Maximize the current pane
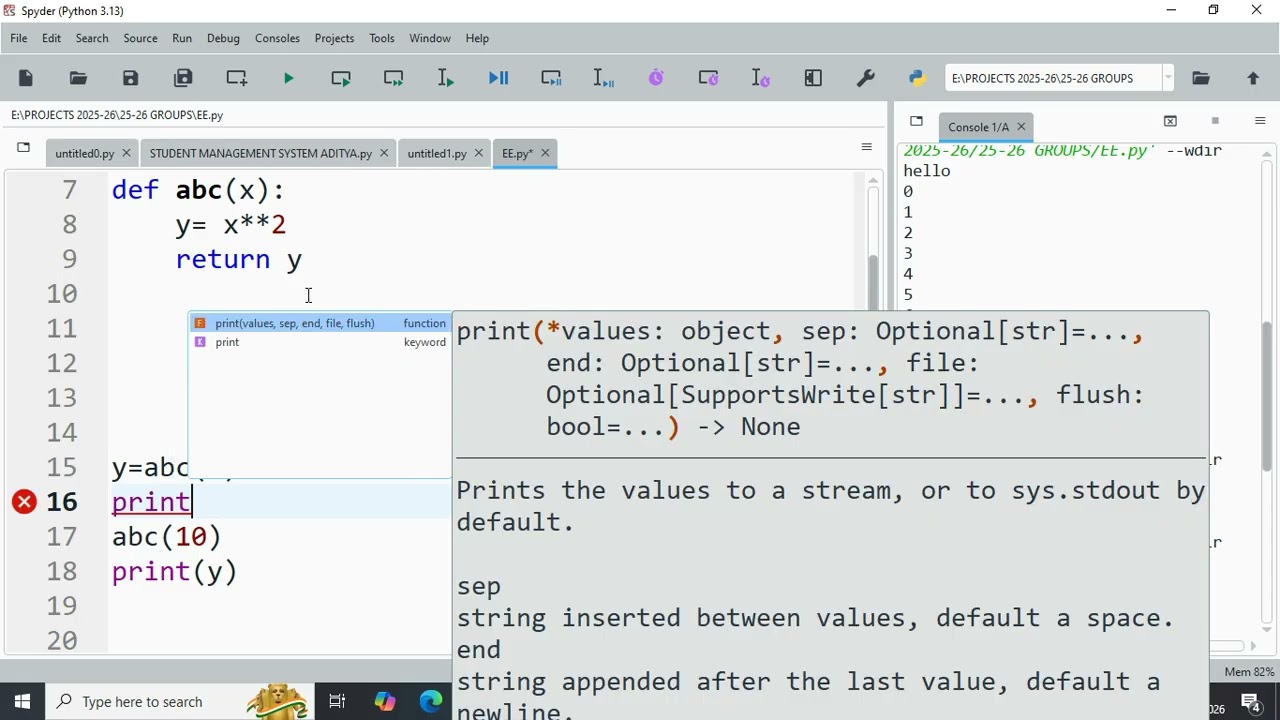The image size is (1280, 720). [813, 78]
